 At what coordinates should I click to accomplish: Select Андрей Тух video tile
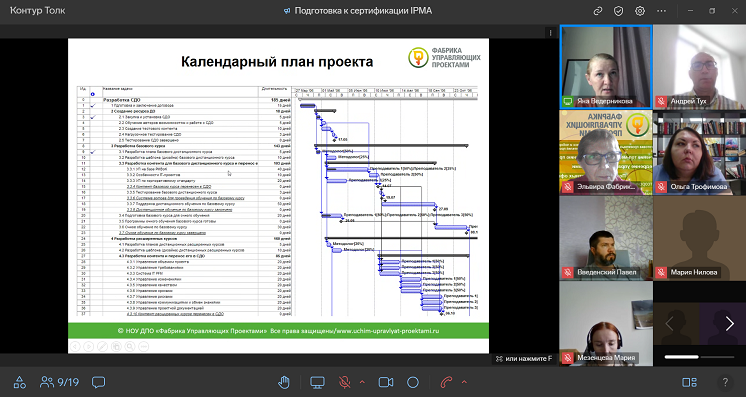[699, 67]
